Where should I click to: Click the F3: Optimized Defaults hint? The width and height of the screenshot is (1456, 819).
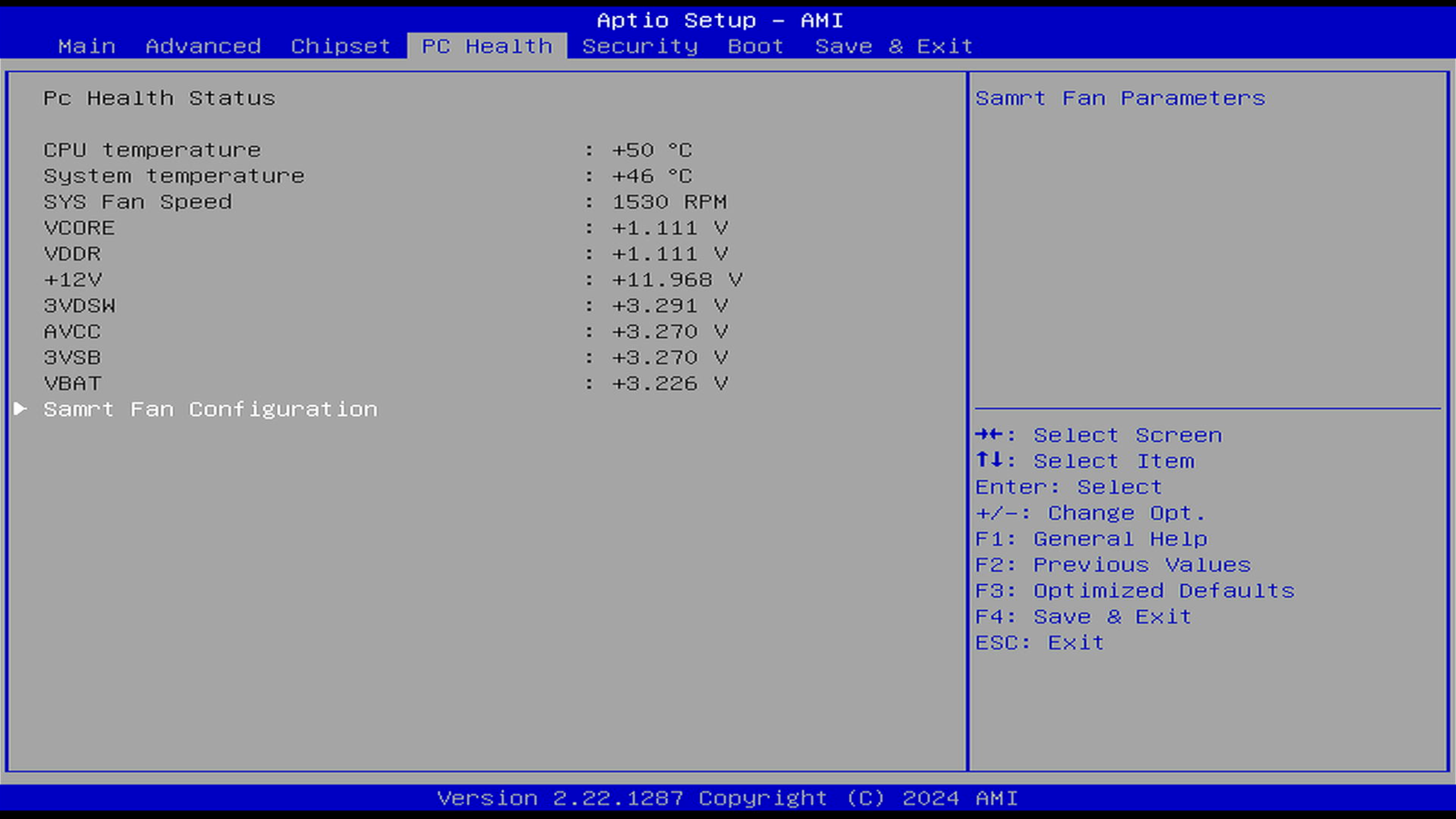(1134, 590)
